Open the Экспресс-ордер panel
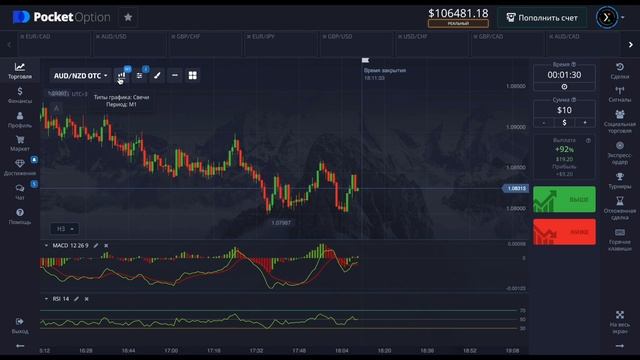Screen dimensions: 640x360 (620, 153)
